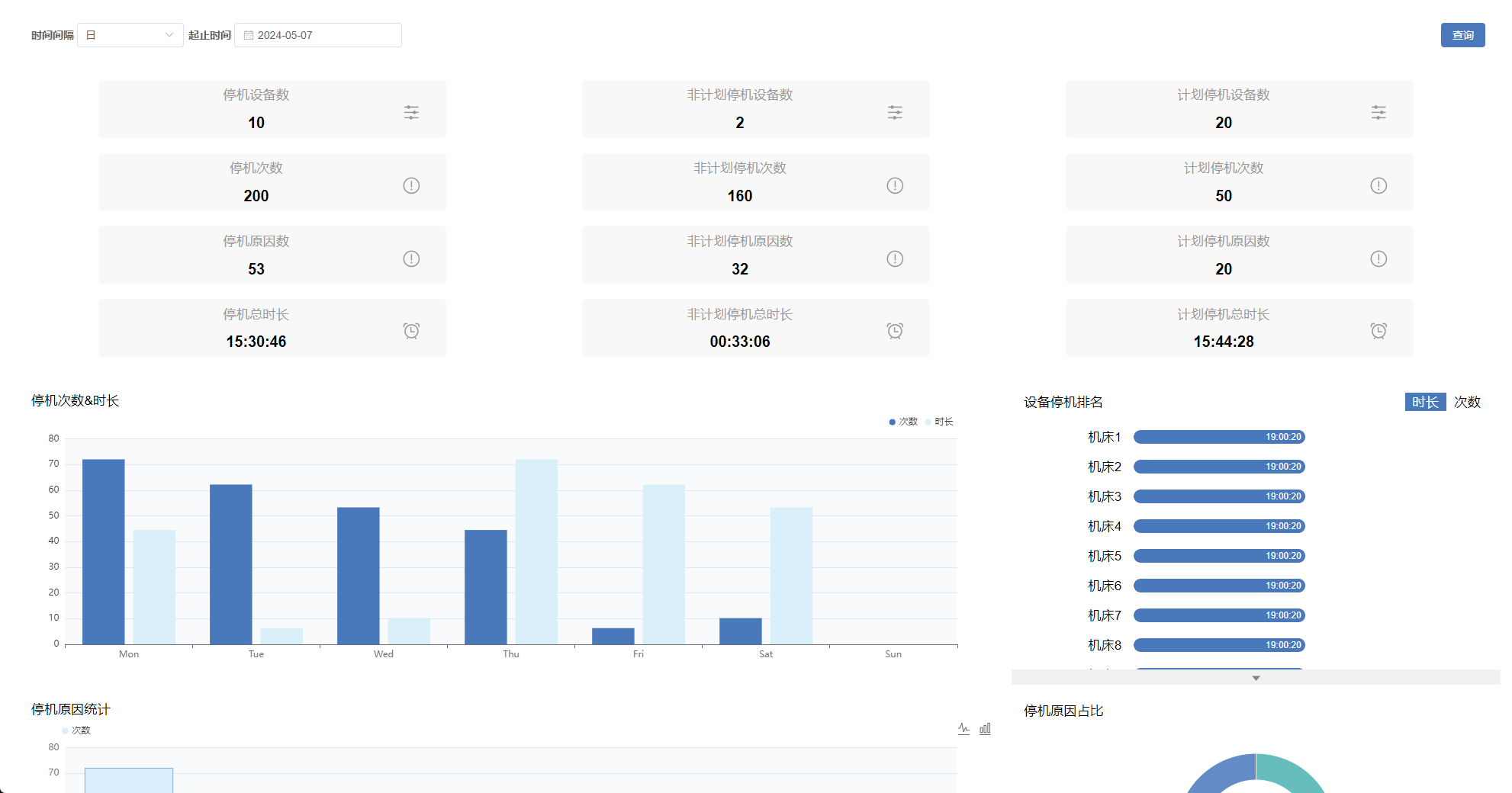Click the sliders icon in 计划停机设备数 card
The width and height of the screenshot is (1512, 793).
click(x=1378, y=113)
